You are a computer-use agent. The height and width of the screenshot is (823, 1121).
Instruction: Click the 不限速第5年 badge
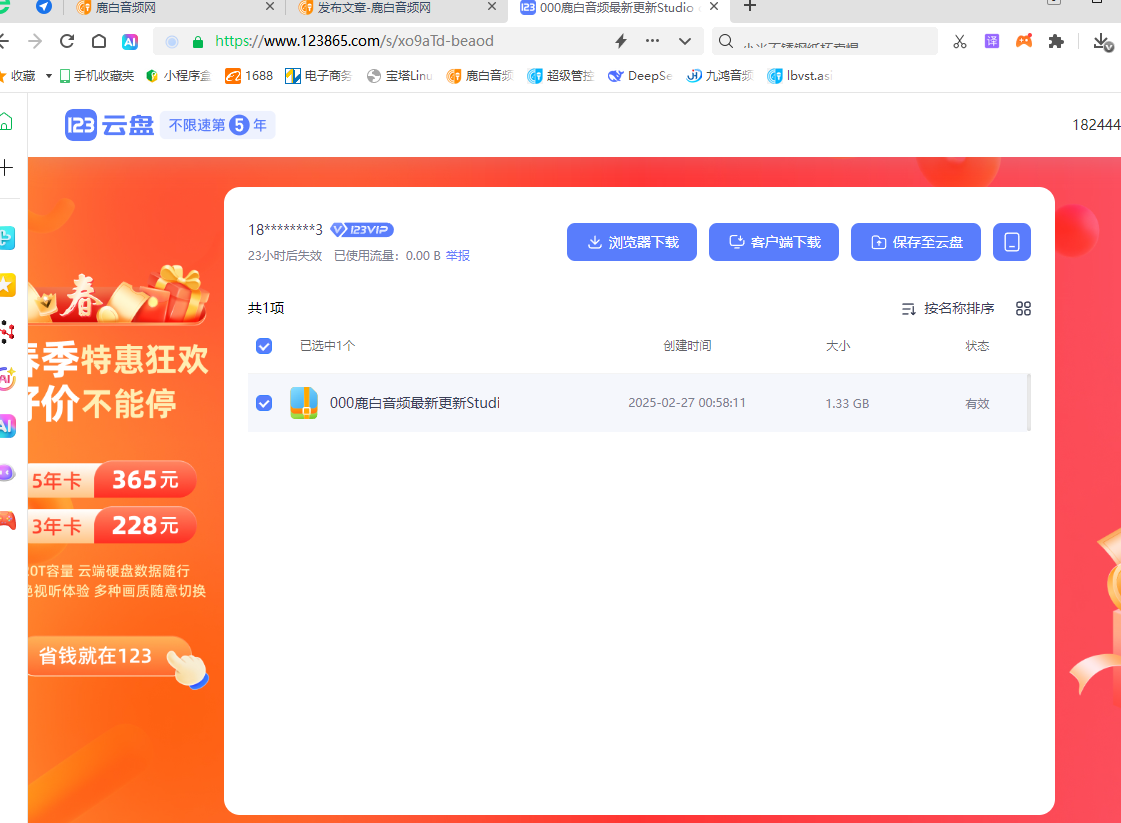click(217, 125)
